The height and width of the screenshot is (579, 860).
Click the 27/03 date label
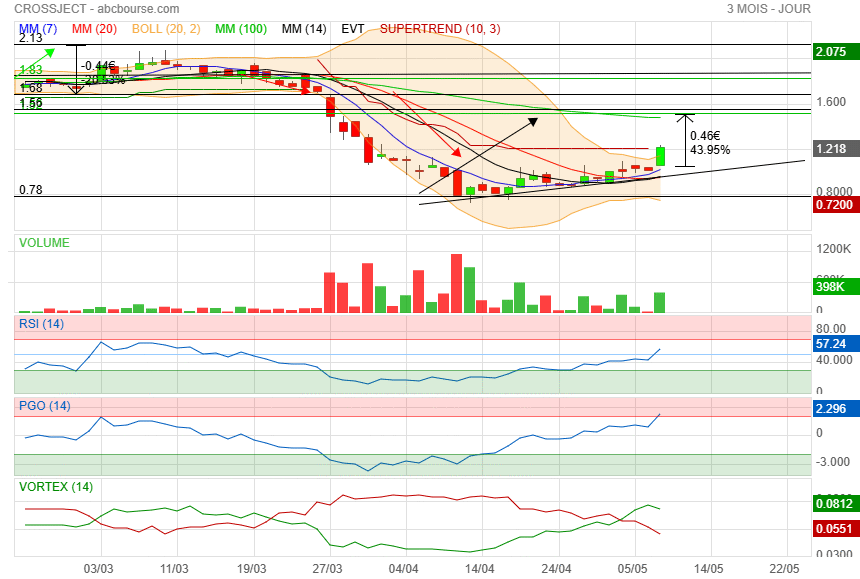[327, 569]
